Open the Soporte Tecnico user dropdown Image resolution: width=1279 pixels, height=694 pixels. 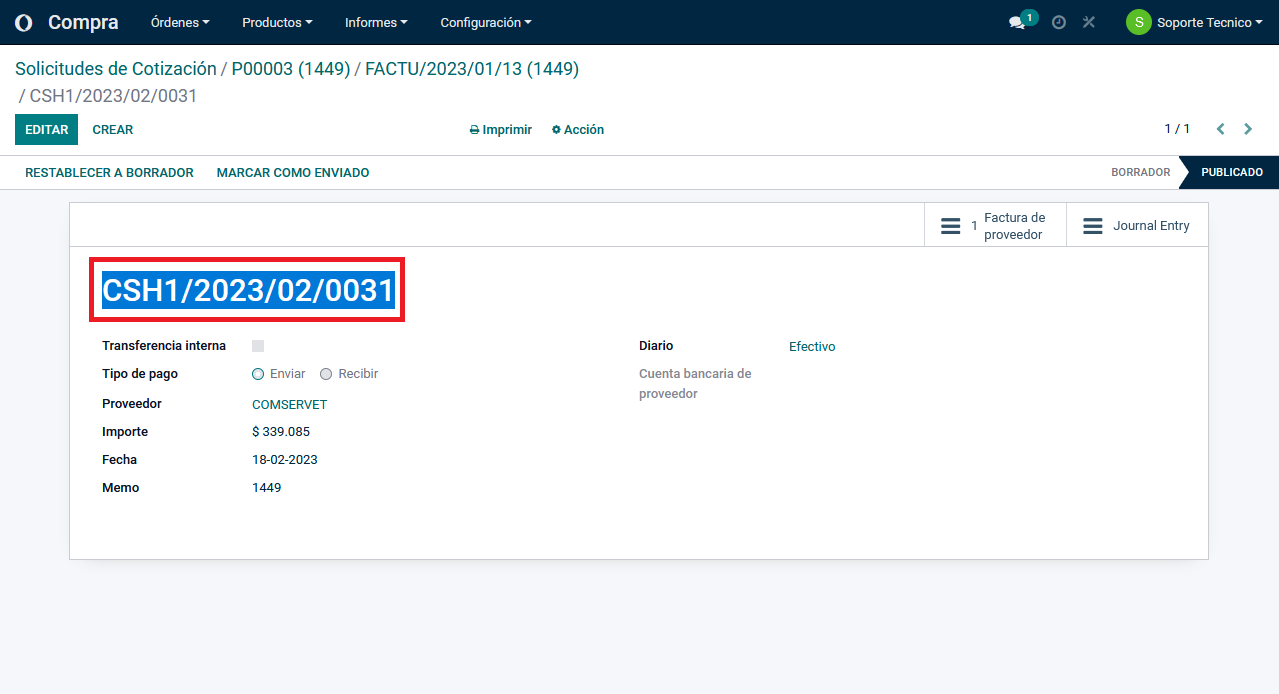(1194, 22)
